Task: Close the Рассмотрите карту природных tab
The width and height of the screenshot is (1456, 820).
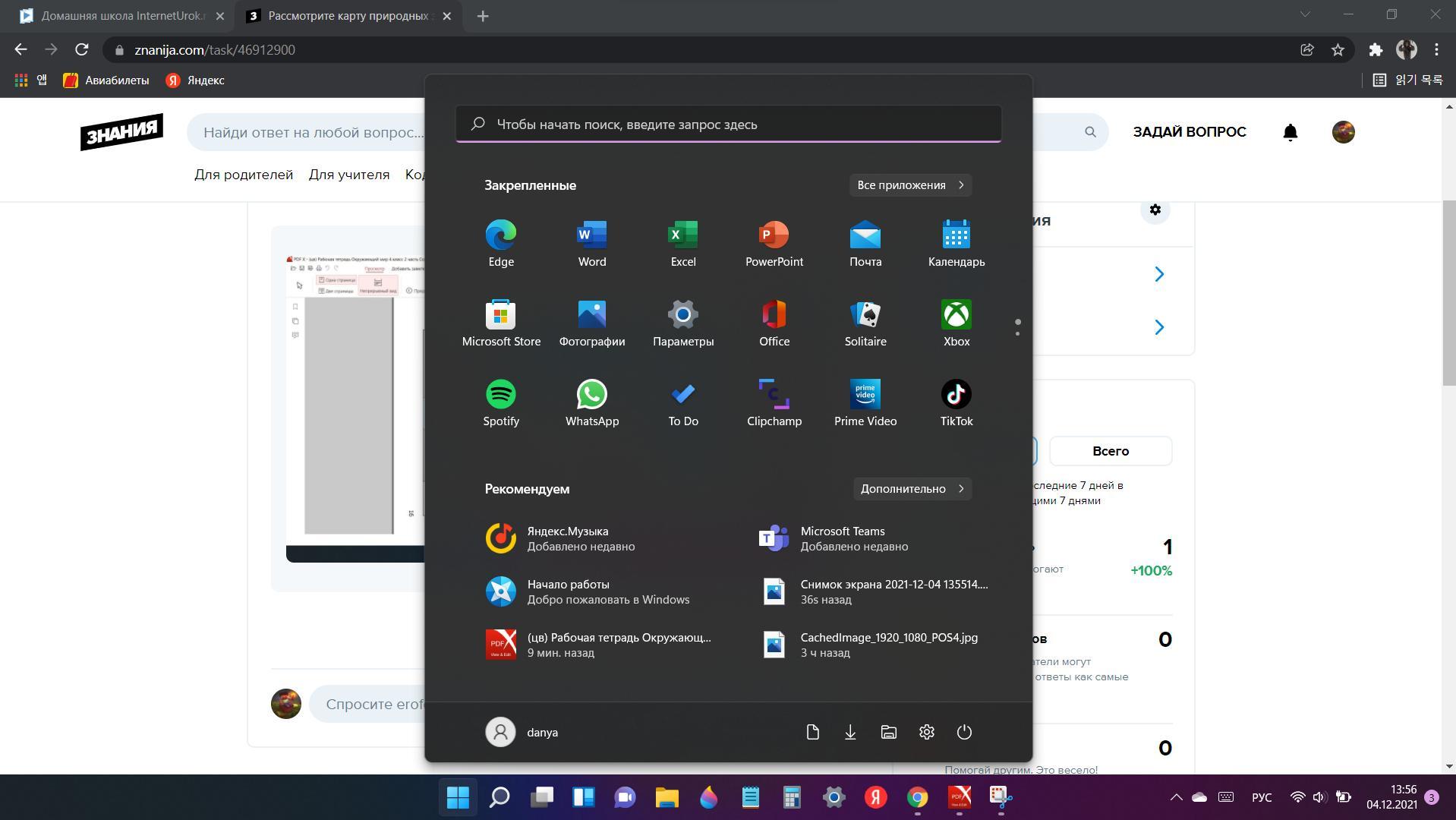Action: (x=447, y=16)
